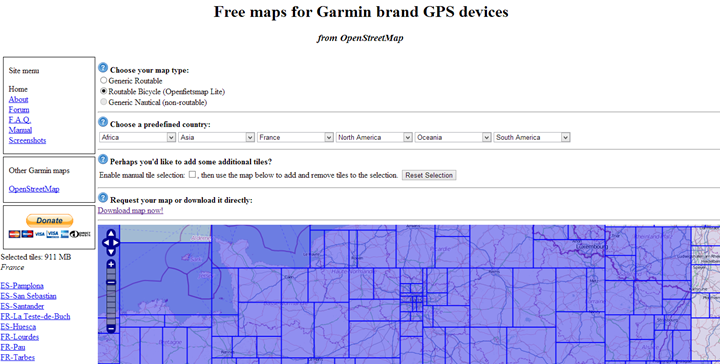Viewport: 720px width, 364px height.
Task: Pan the map upward with arrow
Action: pyautogui.click(x=111, y=234)
